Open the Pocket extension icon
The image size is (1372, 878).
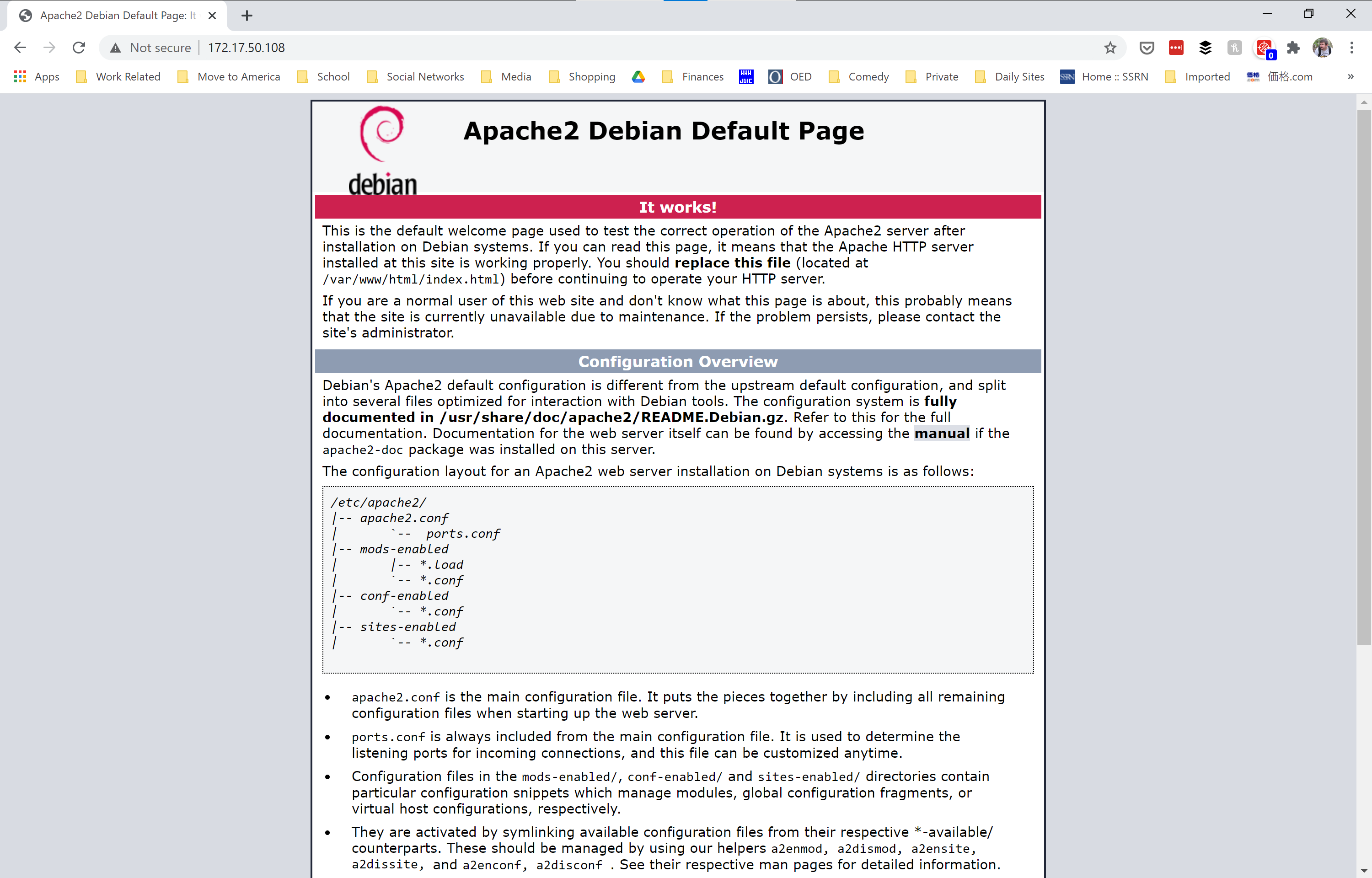[x=1147, y=47]
